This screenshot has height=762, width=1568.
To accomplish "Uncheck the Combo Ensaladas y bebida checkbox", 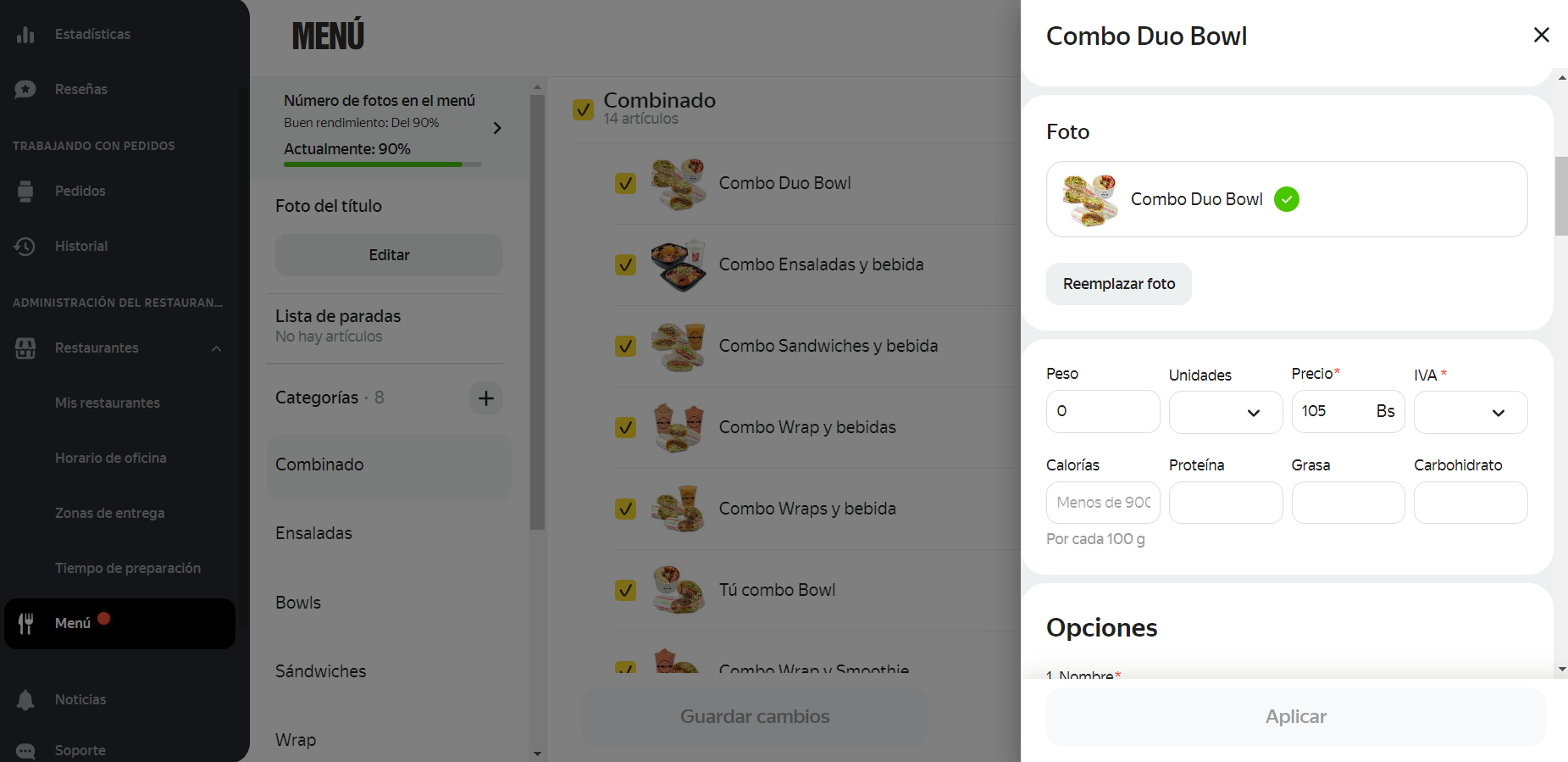I will coord(625,264).
